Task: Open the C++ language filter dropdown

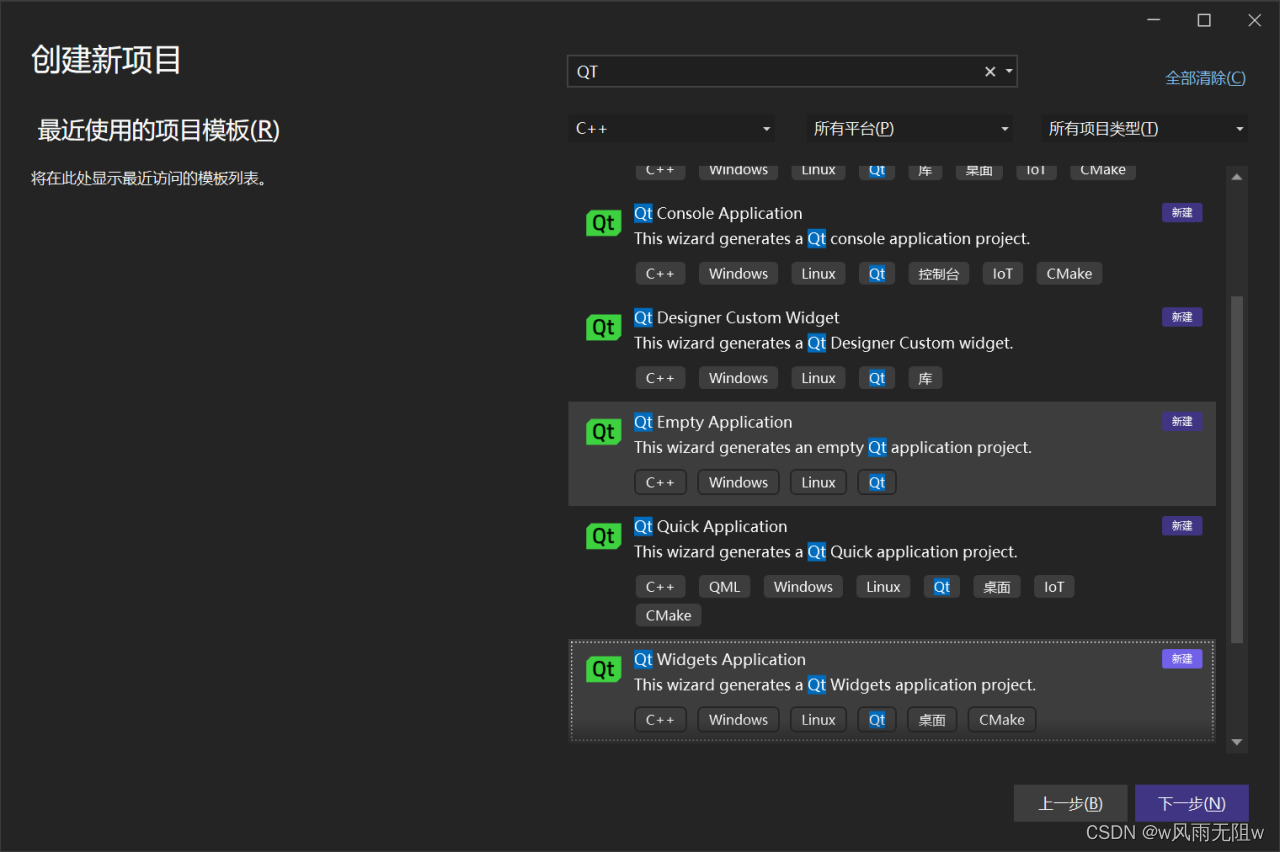Action: point(671,129)
